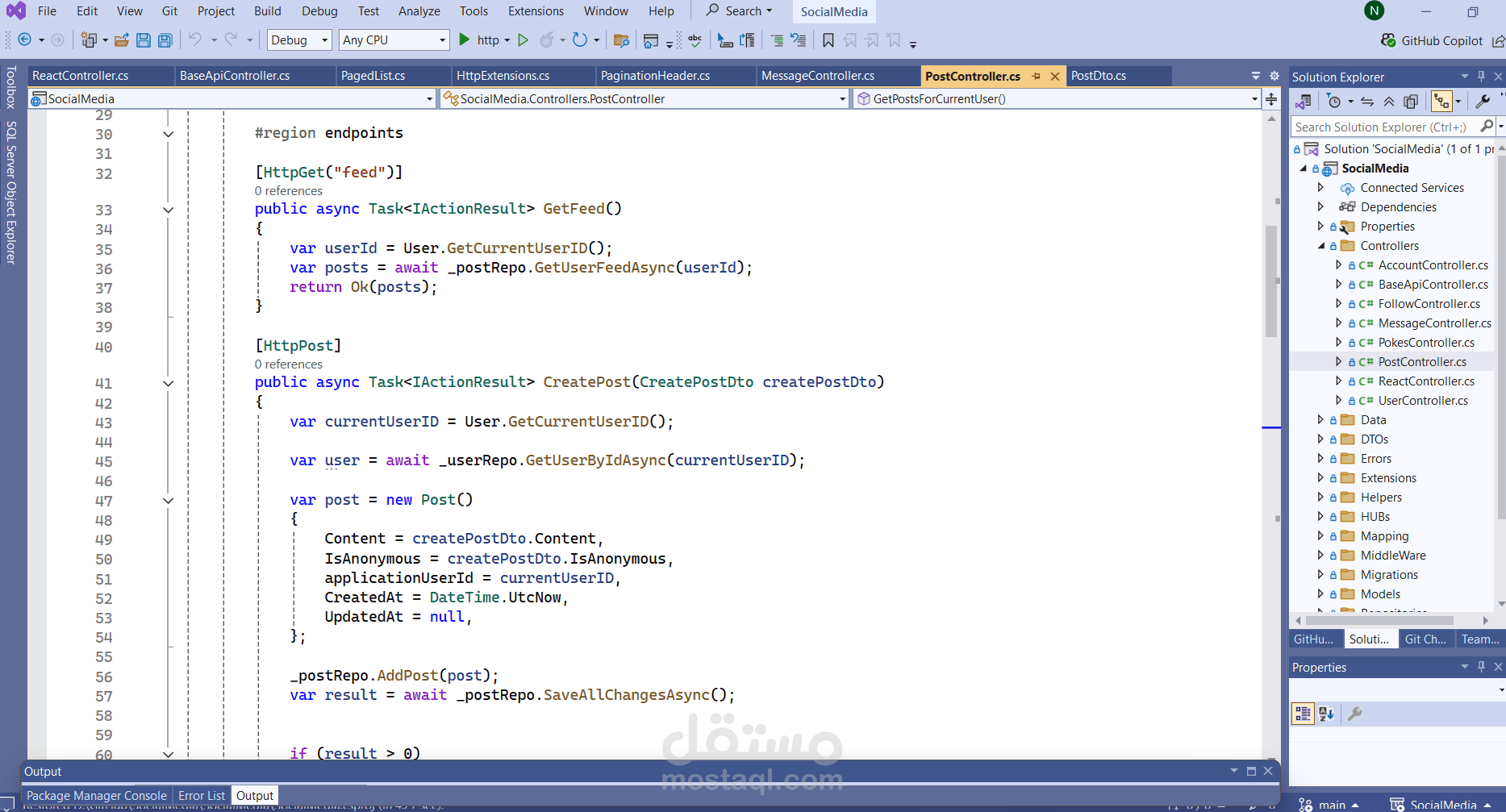Open the Extensions menu

[x=536, y=11]
